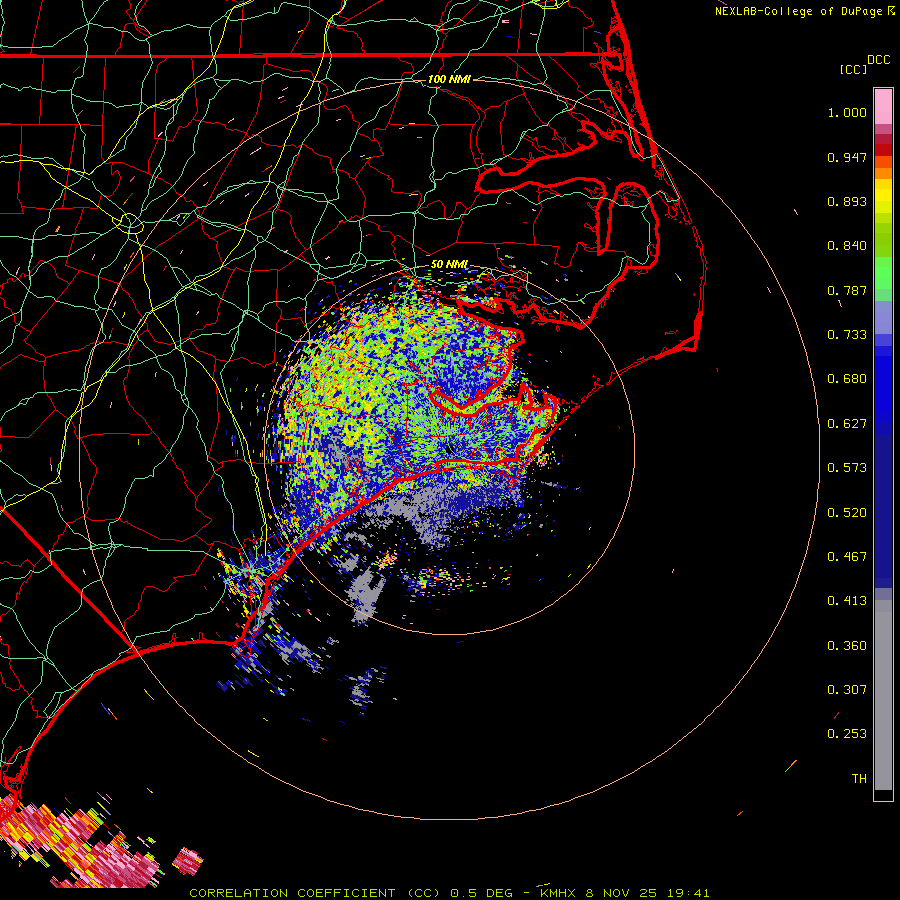Select the 0.413 scale value
This screenshot has height=900, width=900.
pyautogui.click(x=847, y=601)
